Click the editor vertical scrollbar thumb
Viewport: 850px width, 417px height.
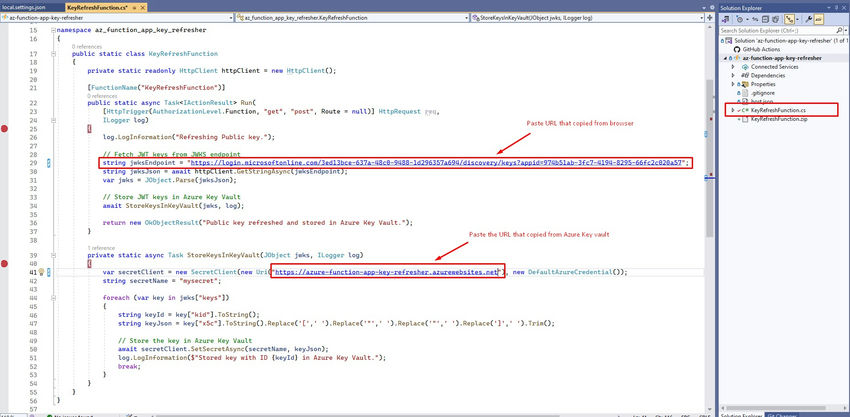pyautogui.click(x=709, y=158)
